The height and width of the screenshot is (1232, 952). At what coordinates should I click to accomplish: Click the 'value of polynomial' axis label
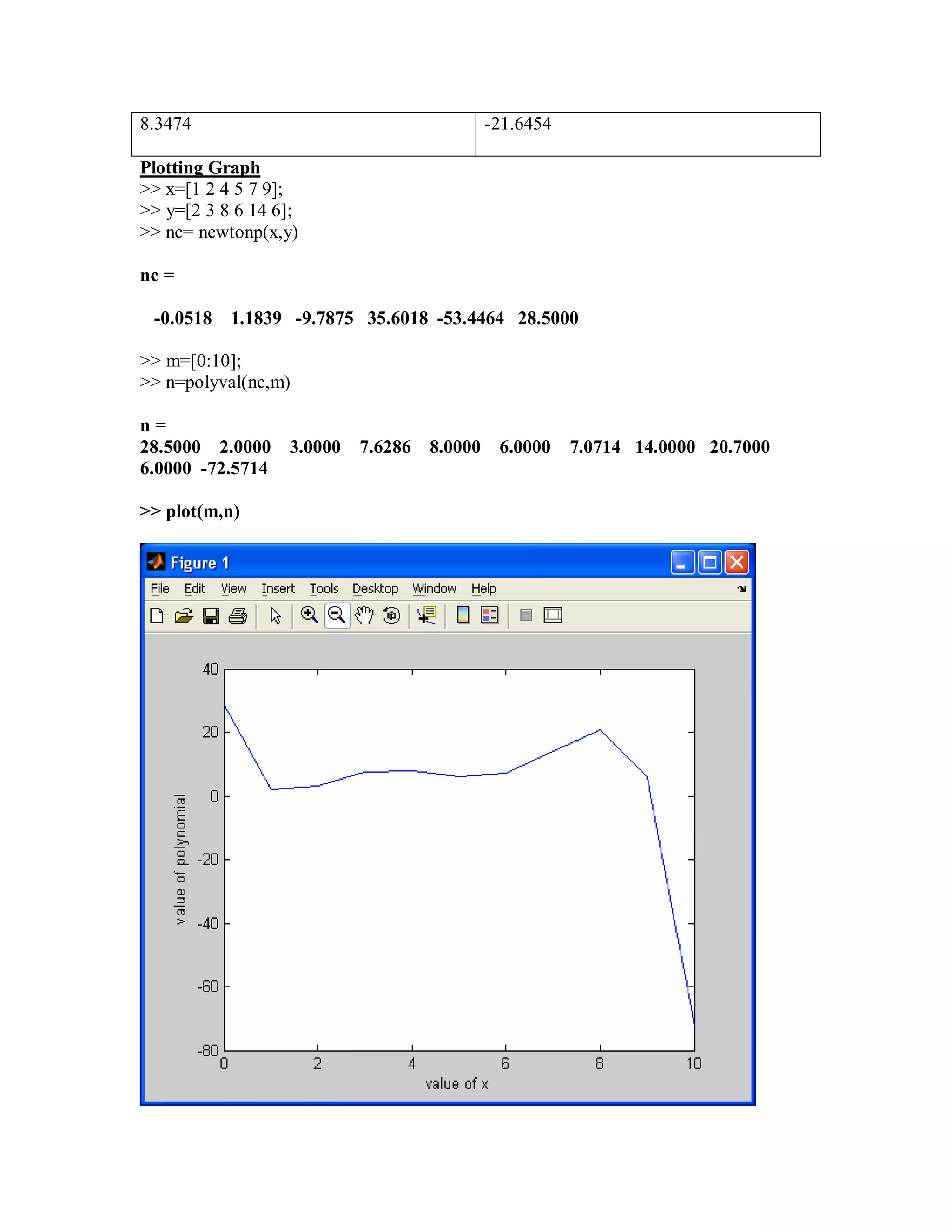click(180, 859)
